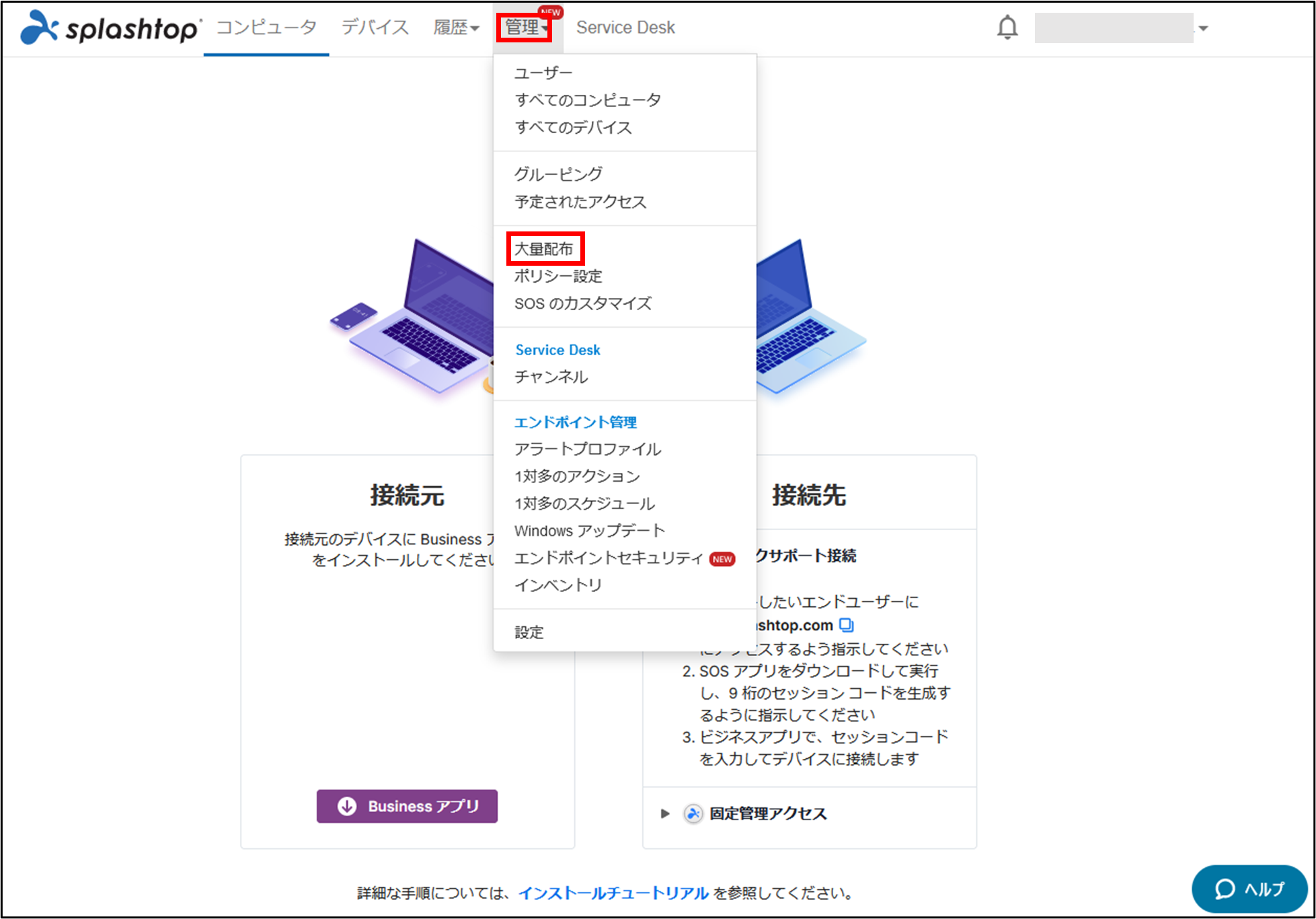Select ユーザー from the menu
This screenshot has height=919, width=1316.
(543, 73)
